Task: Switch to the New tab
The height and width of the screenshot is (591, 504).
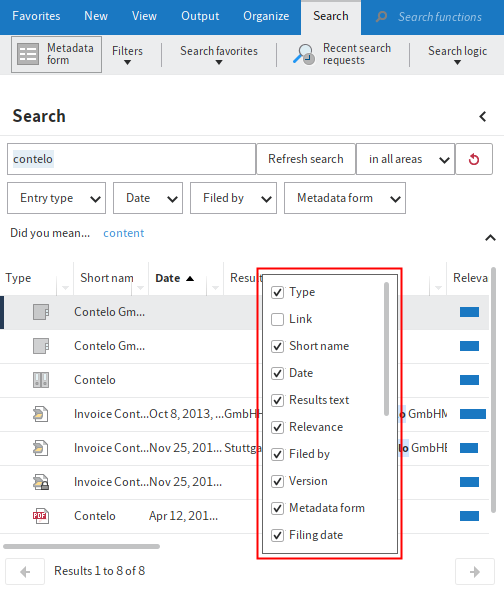Action: pos(96,16)
